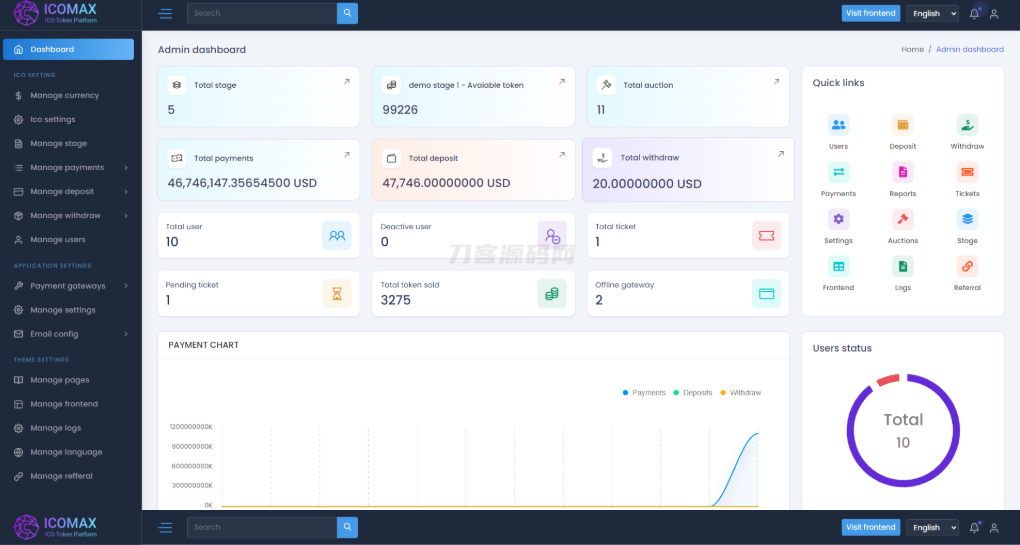
Task: Open the Withdraw quick link icon
Action: coord(967,124)
